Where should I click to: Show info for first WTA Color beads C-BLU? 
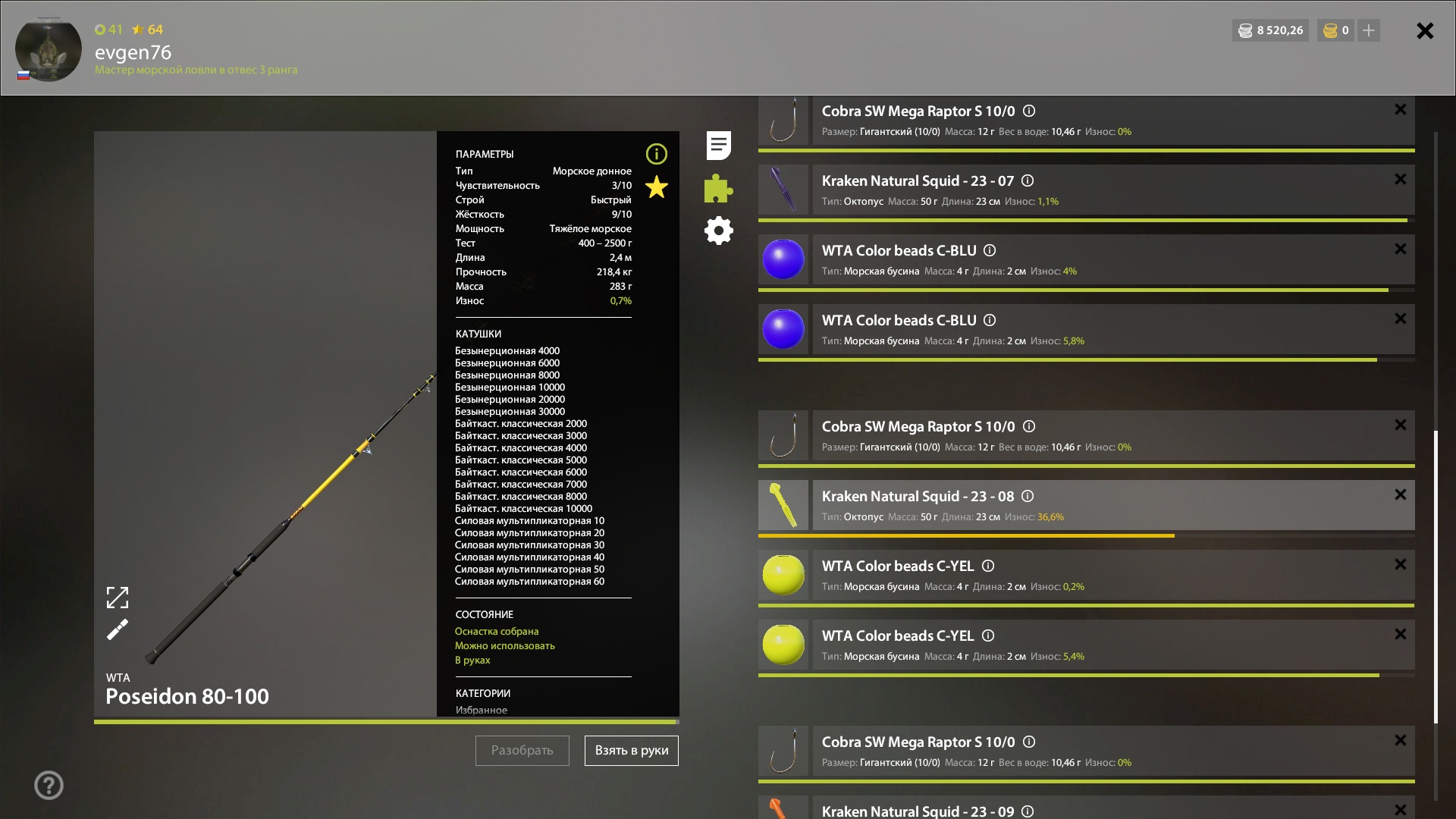point(990,250)
